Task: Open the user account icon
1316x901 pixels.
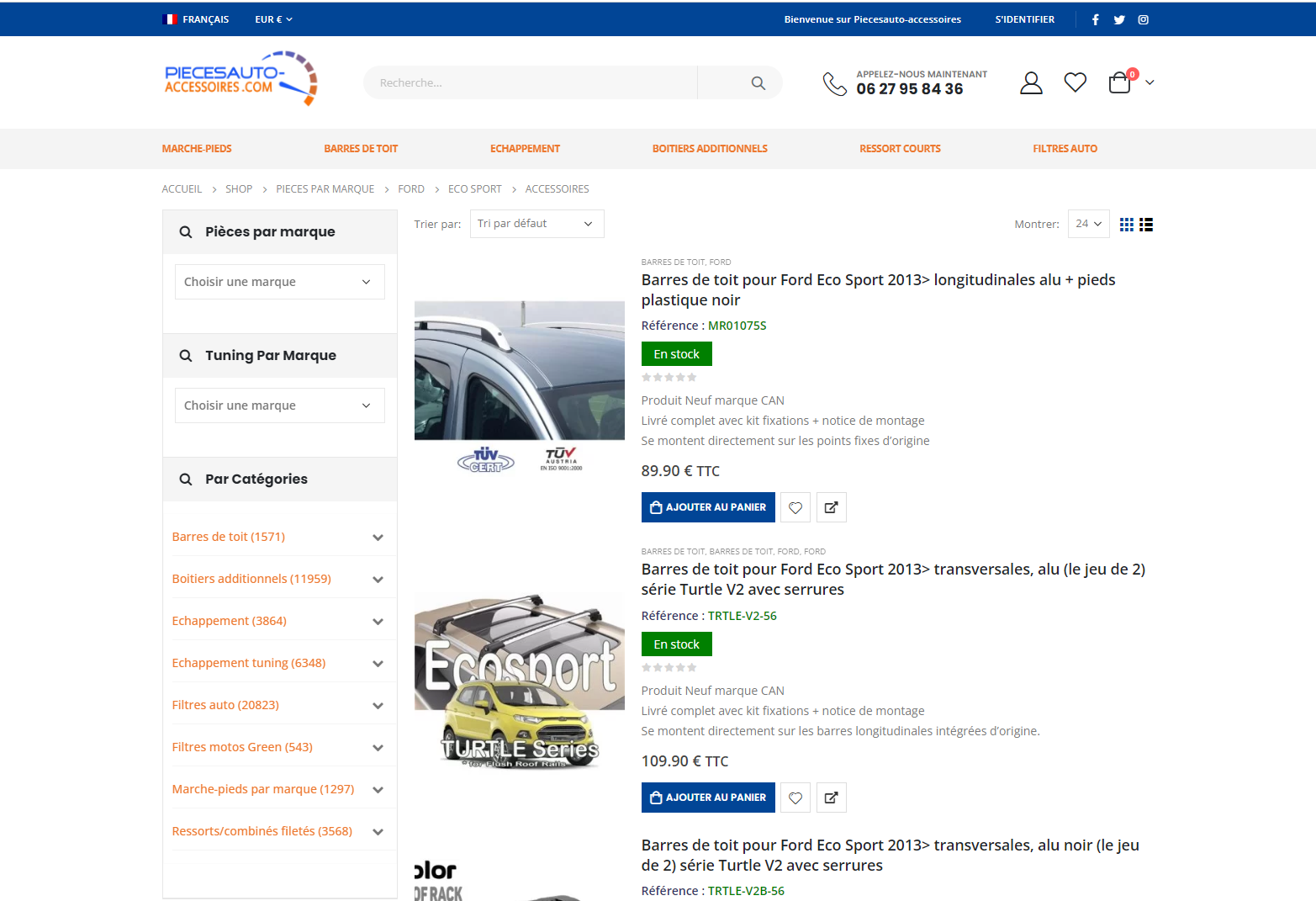Action: coord(1031,82)
